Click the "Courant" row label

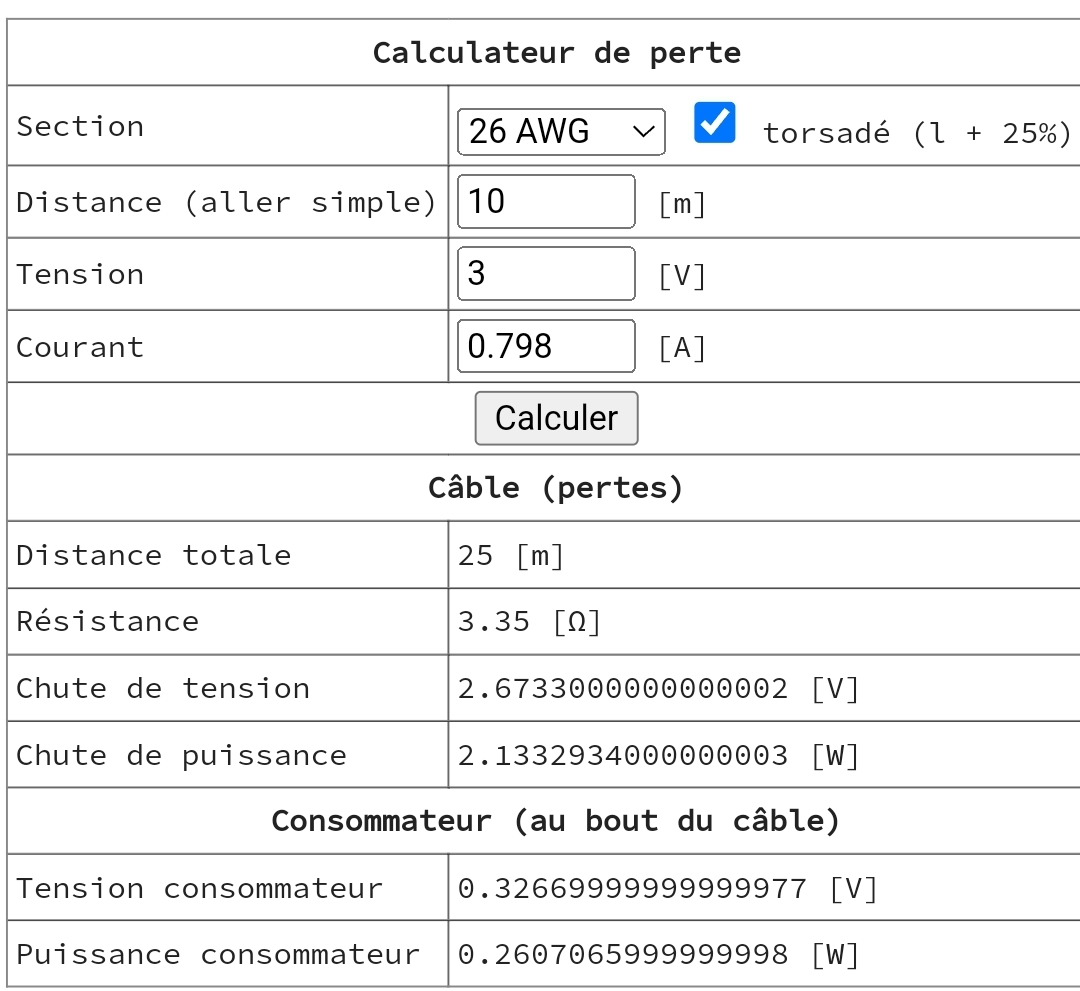pos(80,348)
